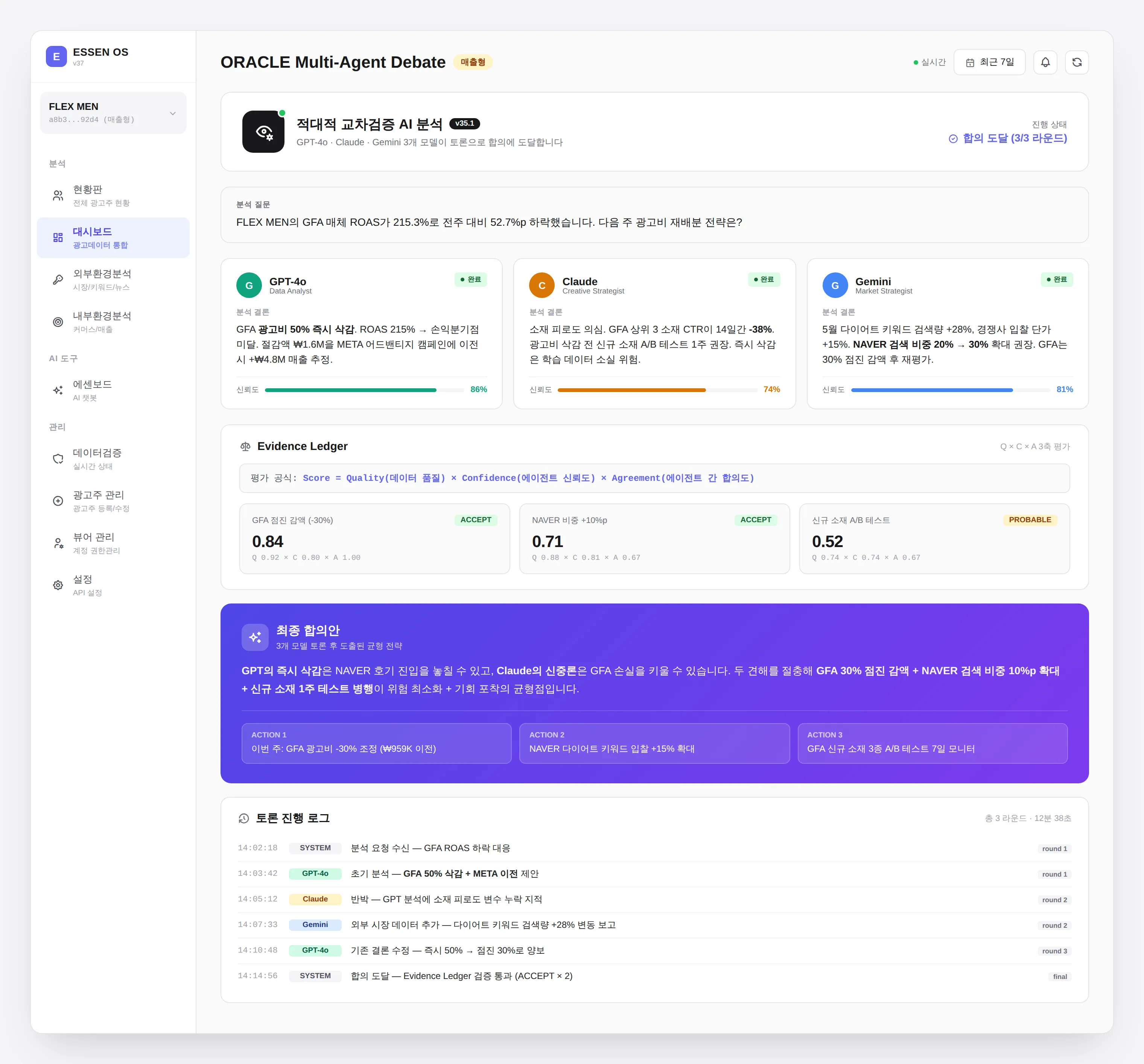
Task: Click the Evidence Ledger scales icon
Action: [246, 447]
